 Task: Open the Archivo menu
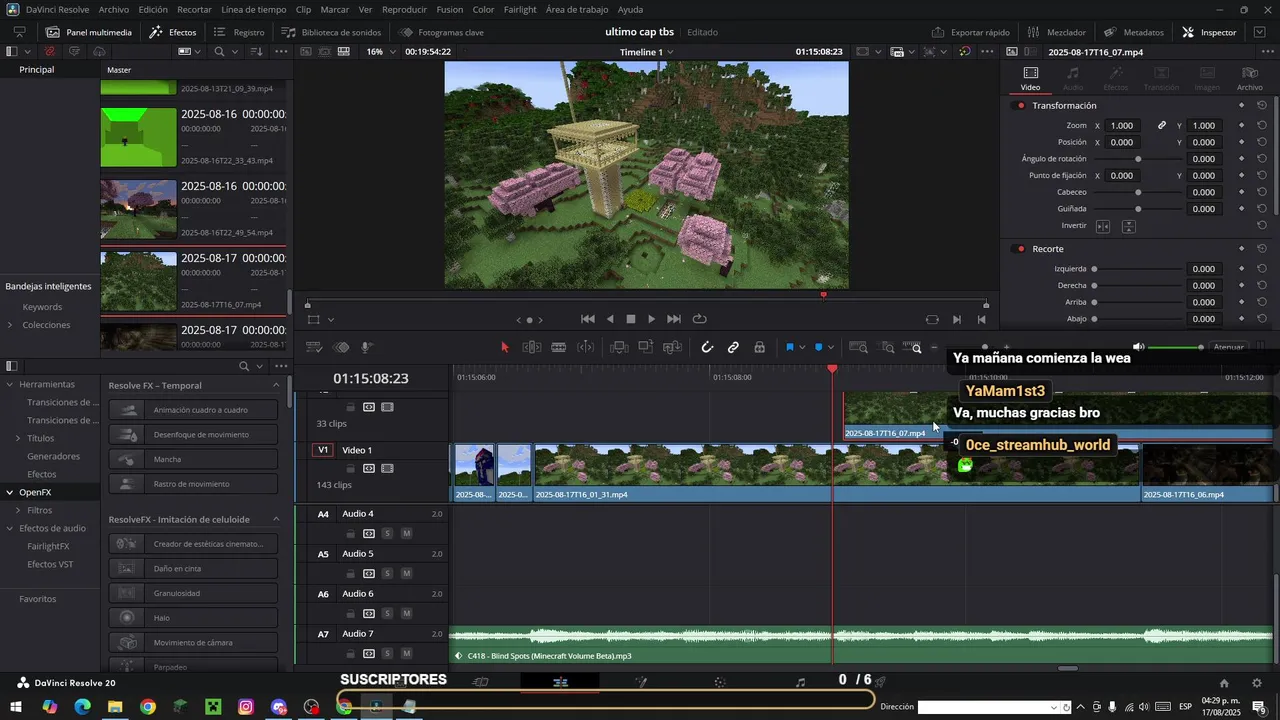[x=114, y=9]
